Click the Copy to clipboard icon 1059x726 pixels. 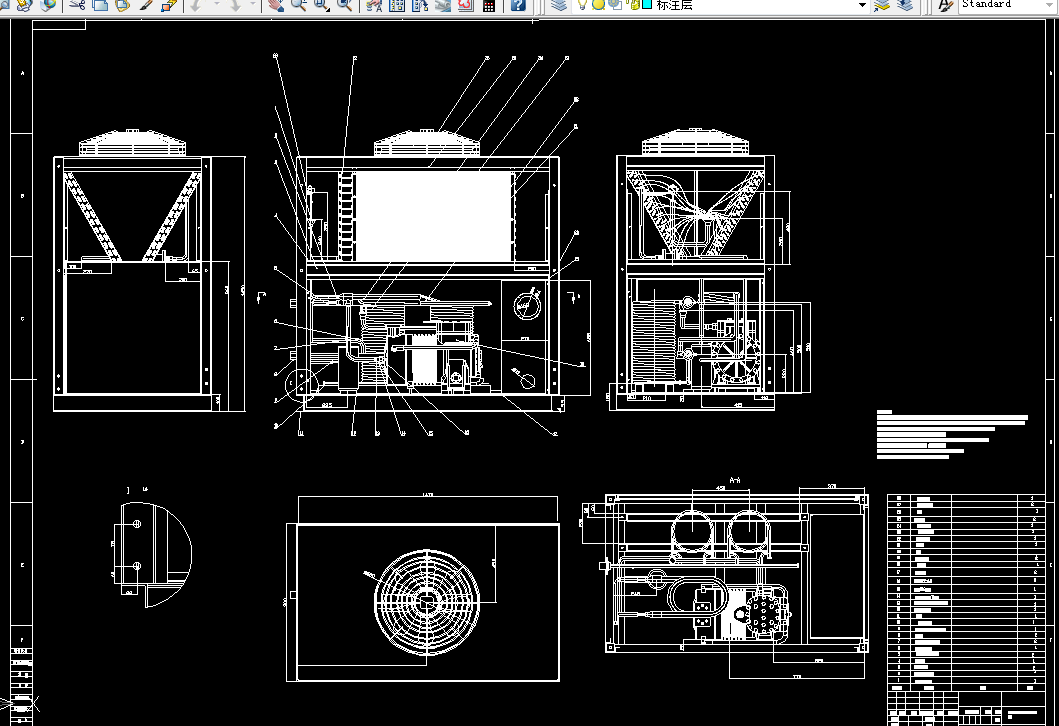click(100, 5)
